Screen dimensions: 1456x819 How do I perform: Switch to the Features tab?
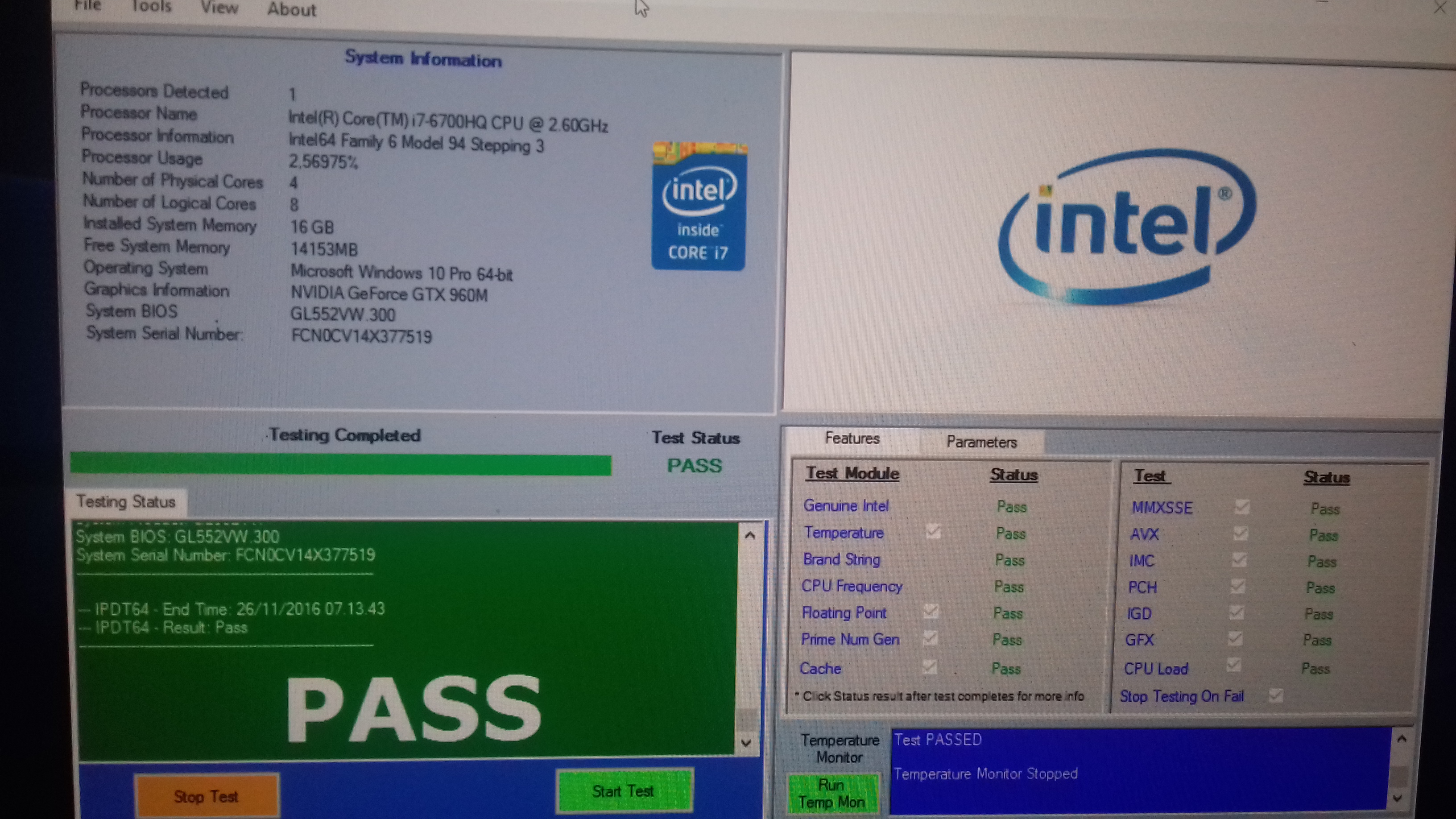(x=852, y=438)
